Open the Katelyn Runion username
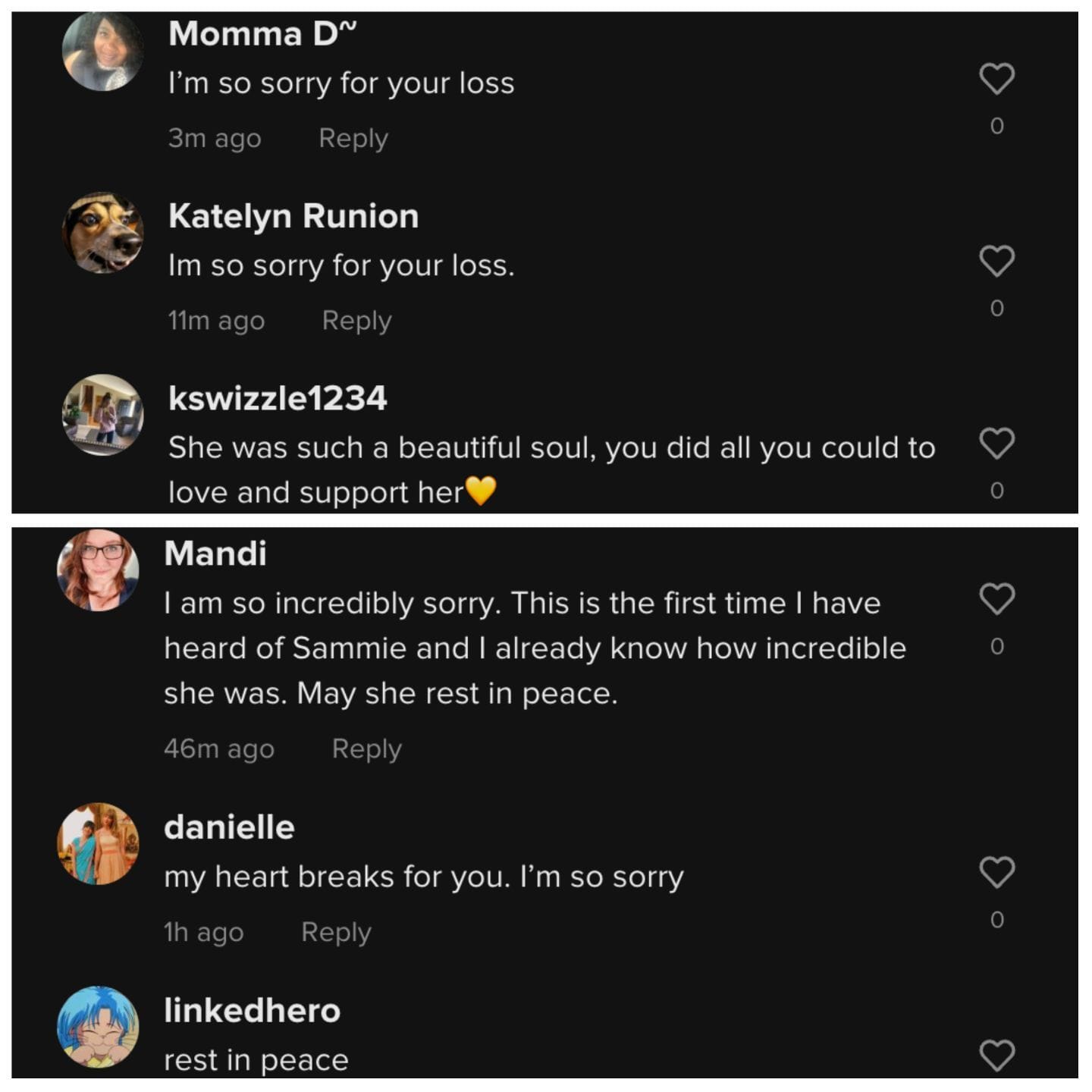 (x=293, y=216)
